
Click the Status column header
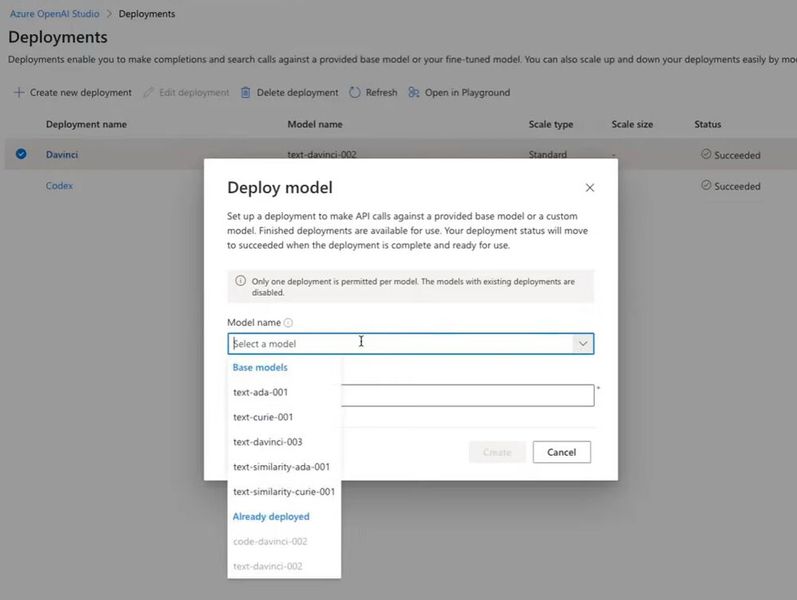coord(708,124)
